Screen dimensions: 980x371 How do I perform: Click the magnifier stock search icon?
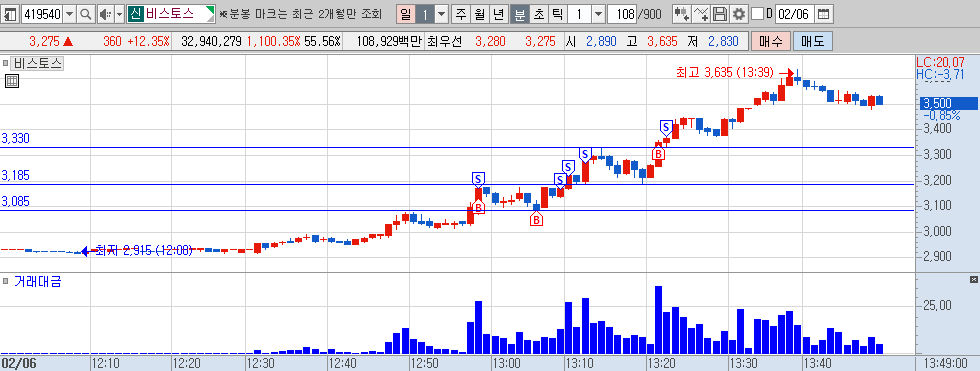86,14
